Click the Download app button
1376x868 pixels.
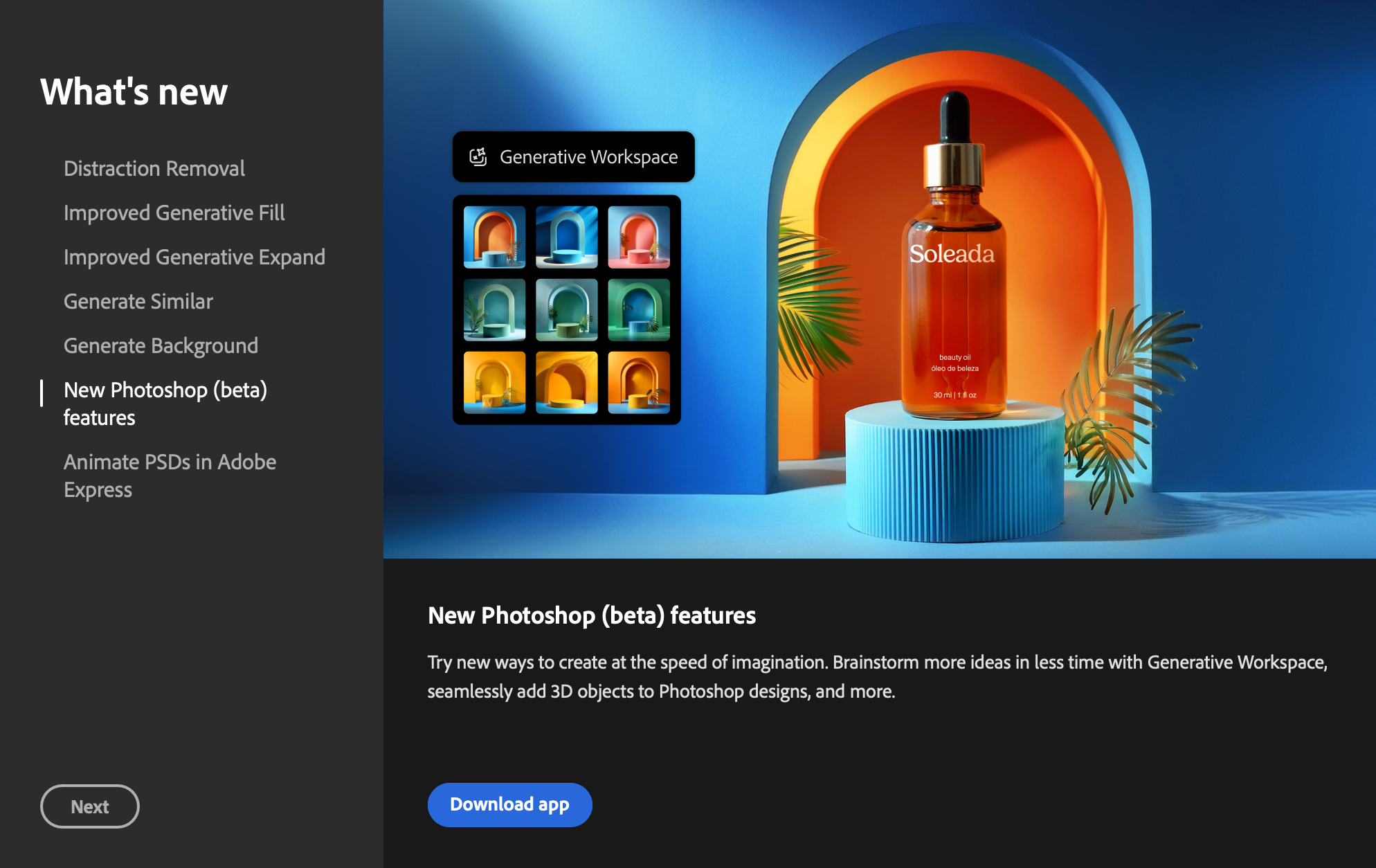tap(509, 804)
